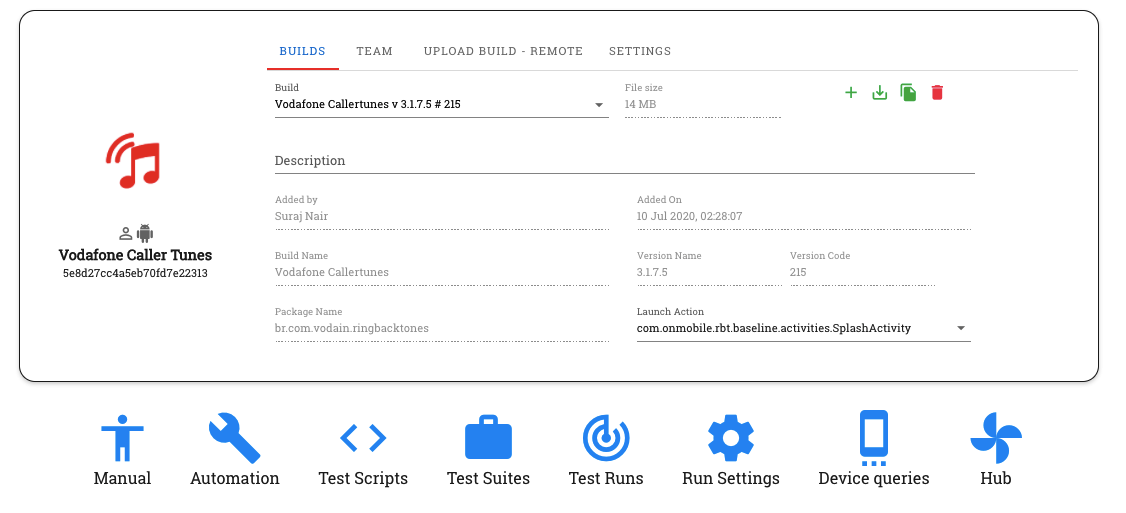The height and width of the screenshot is (513, 1126).
Task: Open the Manual testing icon
Action: (122, 437)
